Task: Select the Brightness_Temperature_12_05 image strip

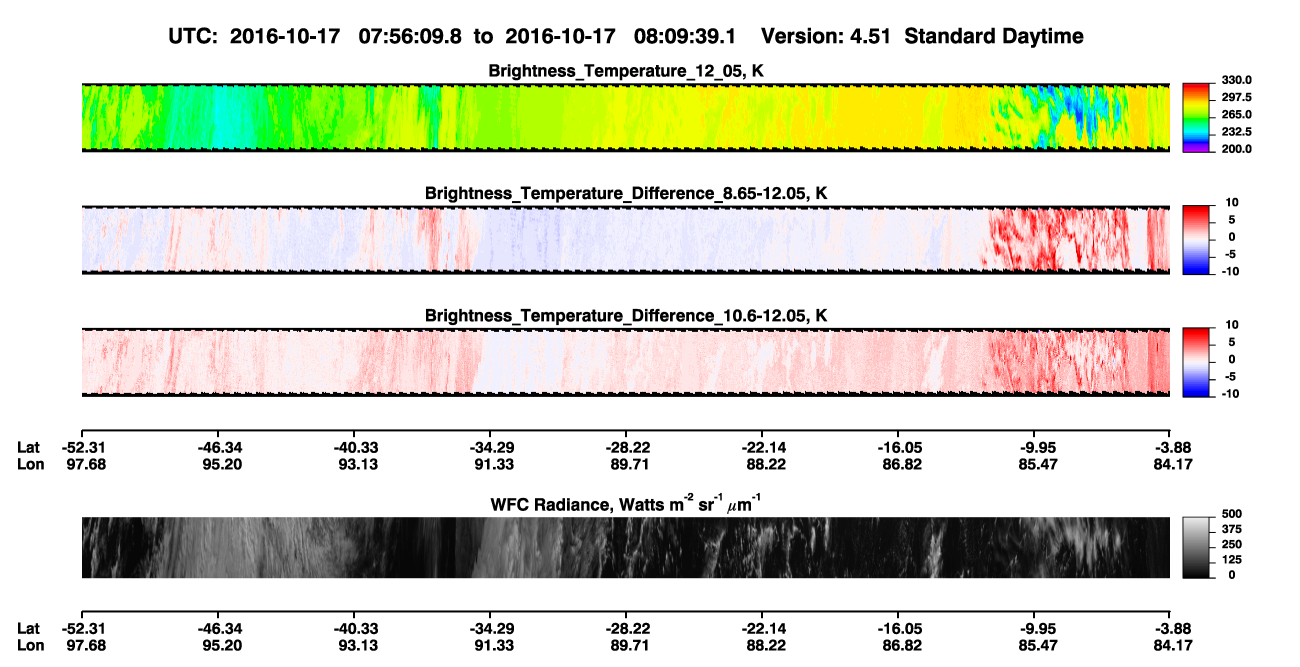Action: [x=625, y=118]
